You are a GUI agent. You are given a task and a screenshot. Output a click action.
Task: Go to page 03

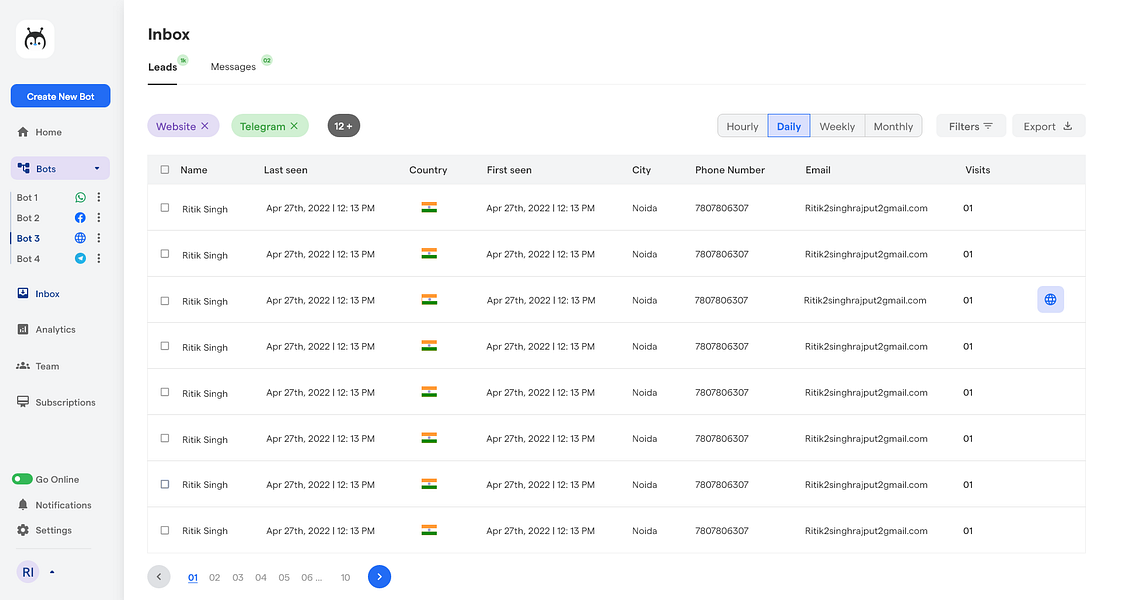tap(238, 577)
